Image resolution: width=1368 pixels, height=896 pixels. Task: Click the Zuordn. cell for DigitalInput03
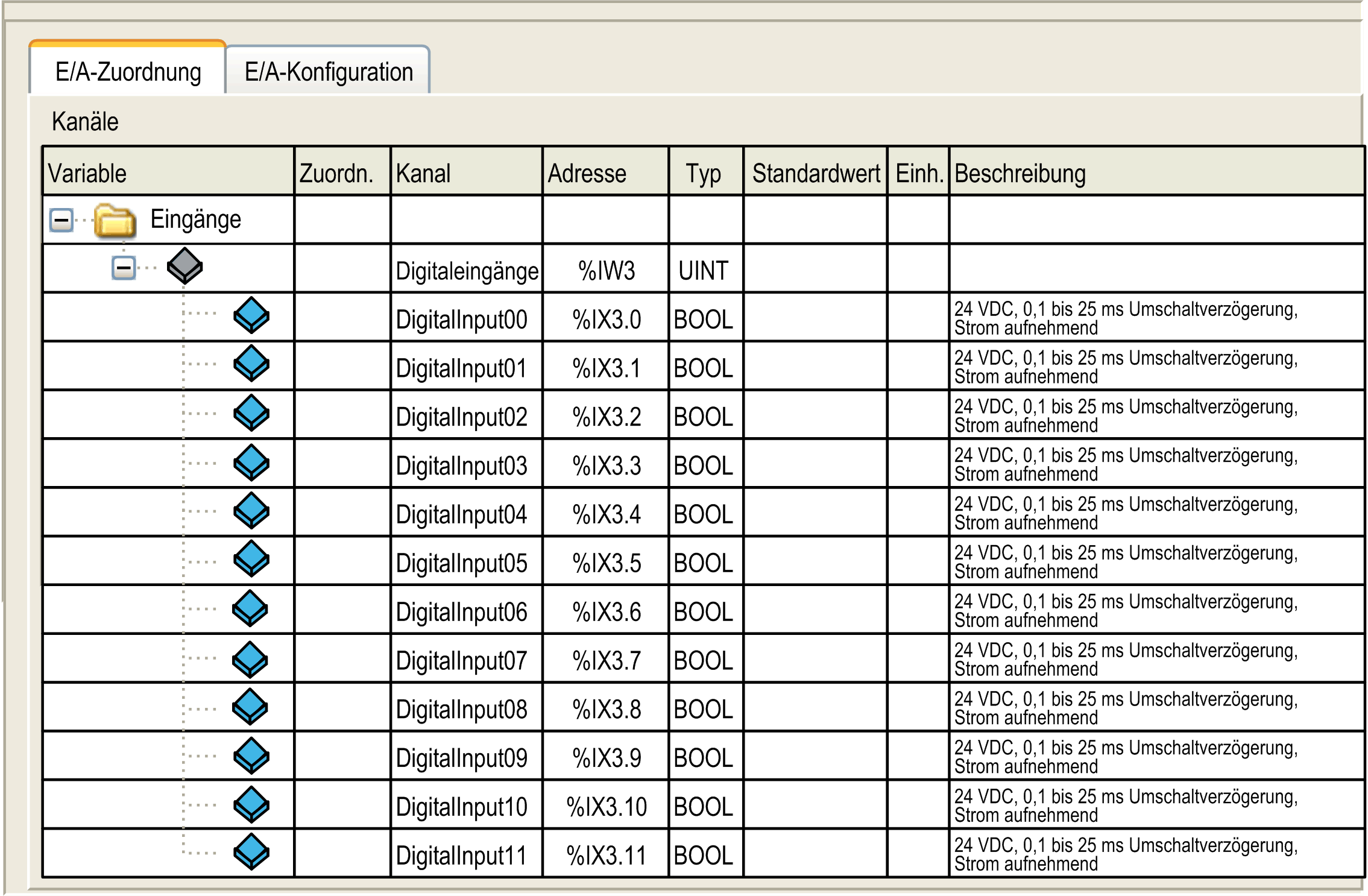pos(342,464)
